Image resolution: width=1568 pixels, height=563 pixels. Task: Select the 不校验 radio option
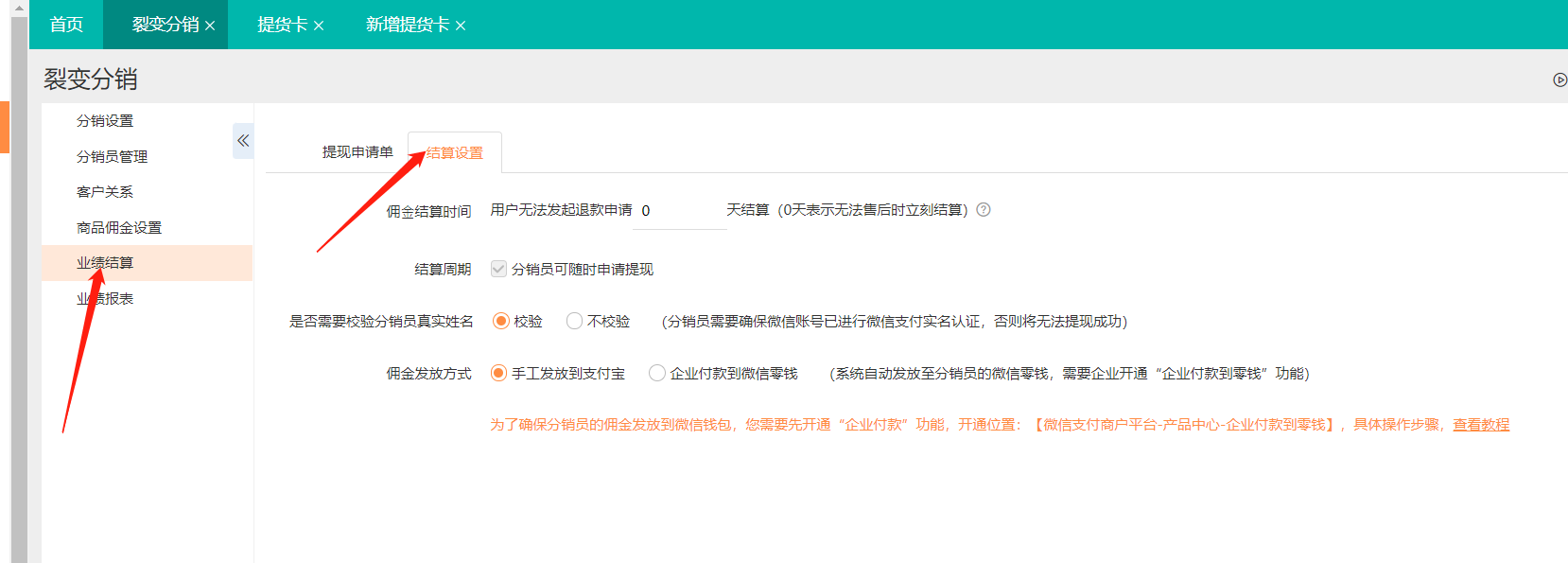coord(574,322)
